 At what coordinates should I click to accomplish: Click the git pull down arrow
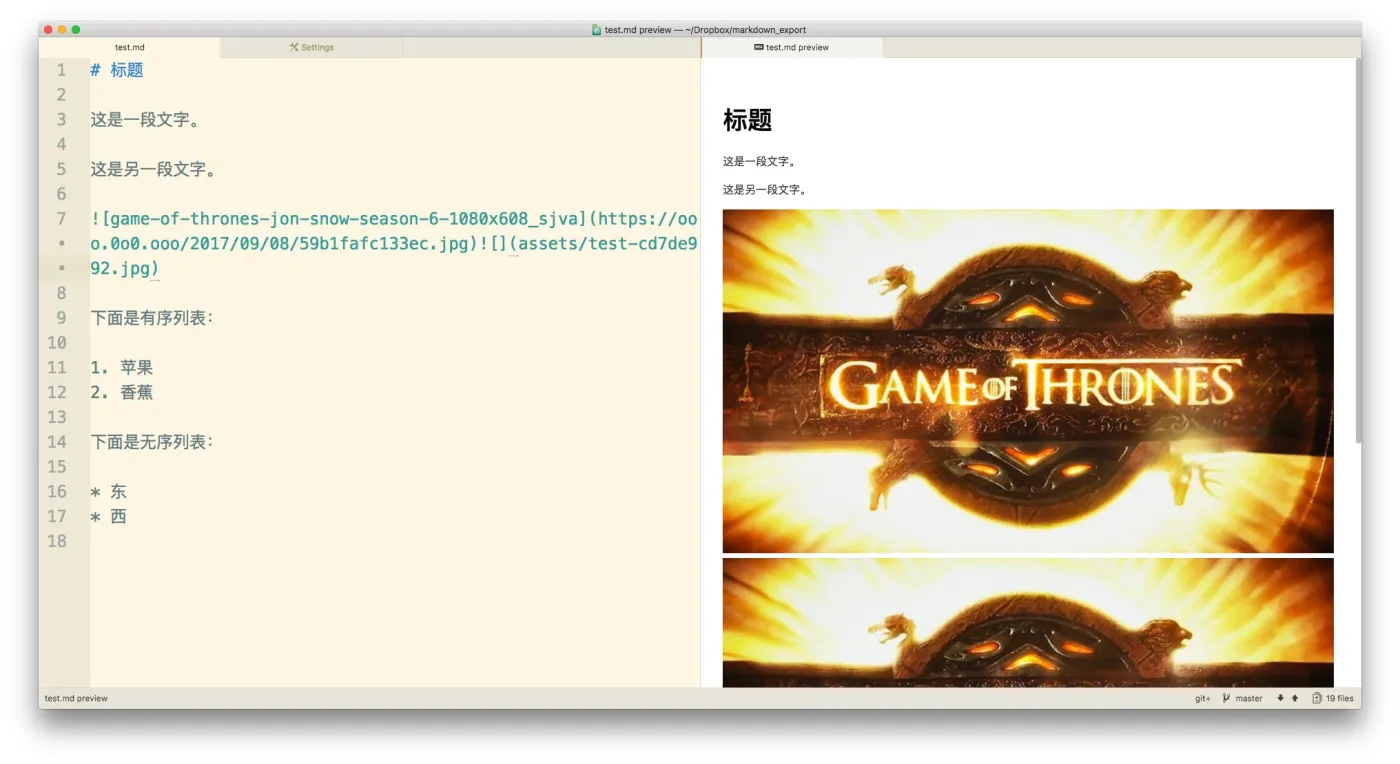pyautogui.click(x=1280, y=698)
